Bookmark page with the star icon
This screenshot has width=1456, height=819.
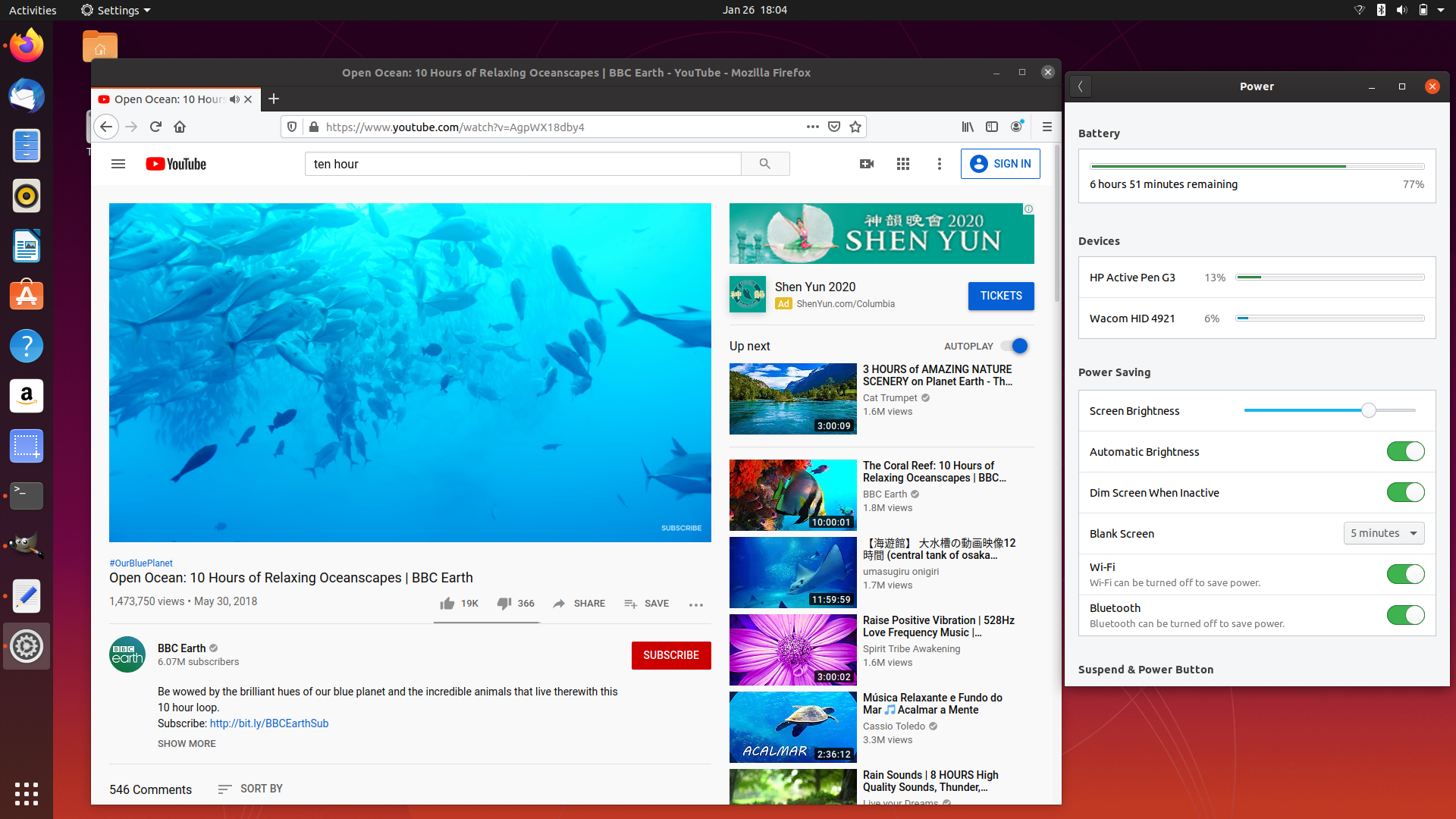coord(855,127)
